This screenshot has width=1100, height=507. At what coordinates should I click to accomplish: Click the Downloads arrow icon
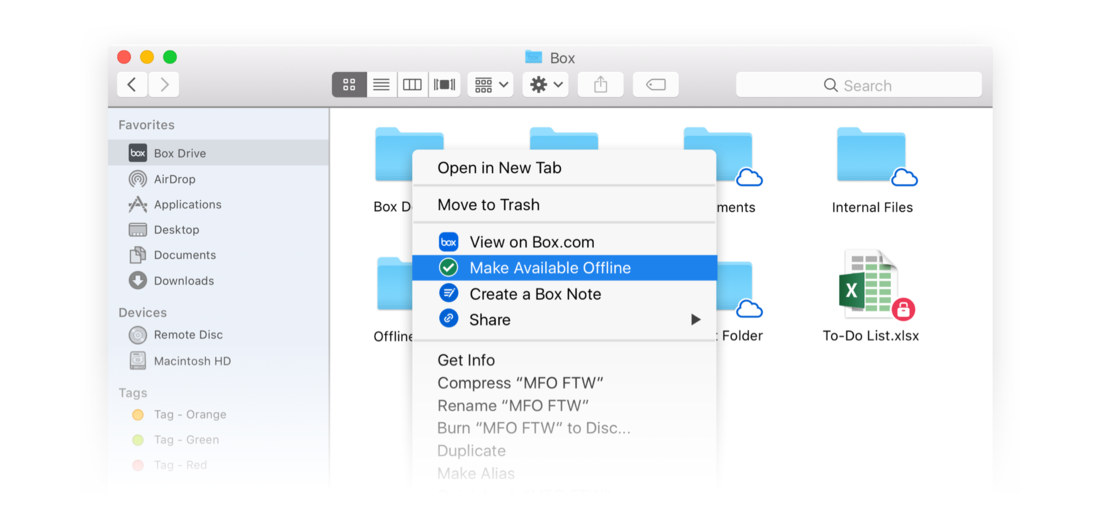tap(138, 280)
